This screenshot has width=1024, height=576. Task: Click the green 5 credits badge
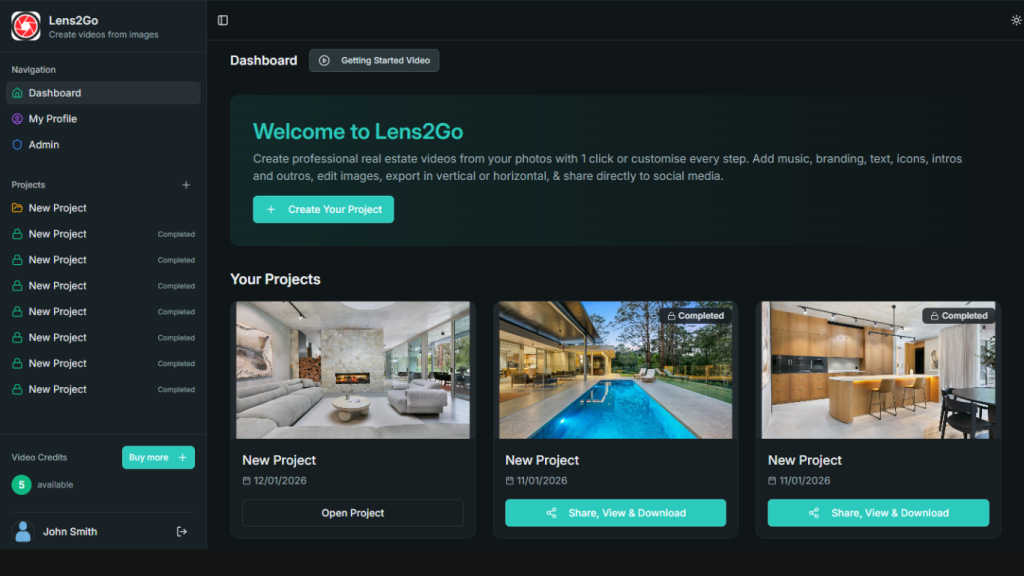coord(22,485)
